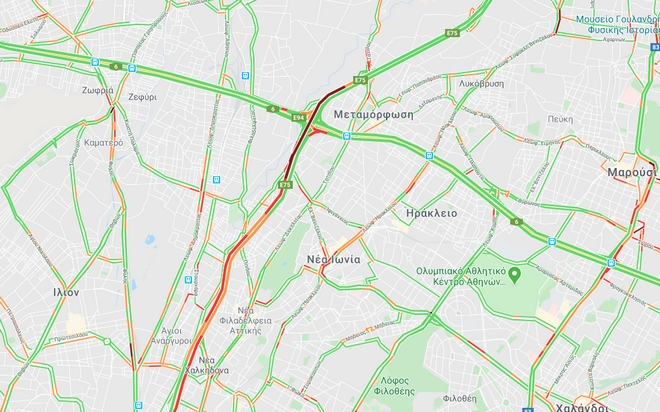Image resolution: width=660 pixels, height=412 pixels.
Task: Click the transit icon above Άγιοι Ανάργυροι
Action: [x=188, y=279]
